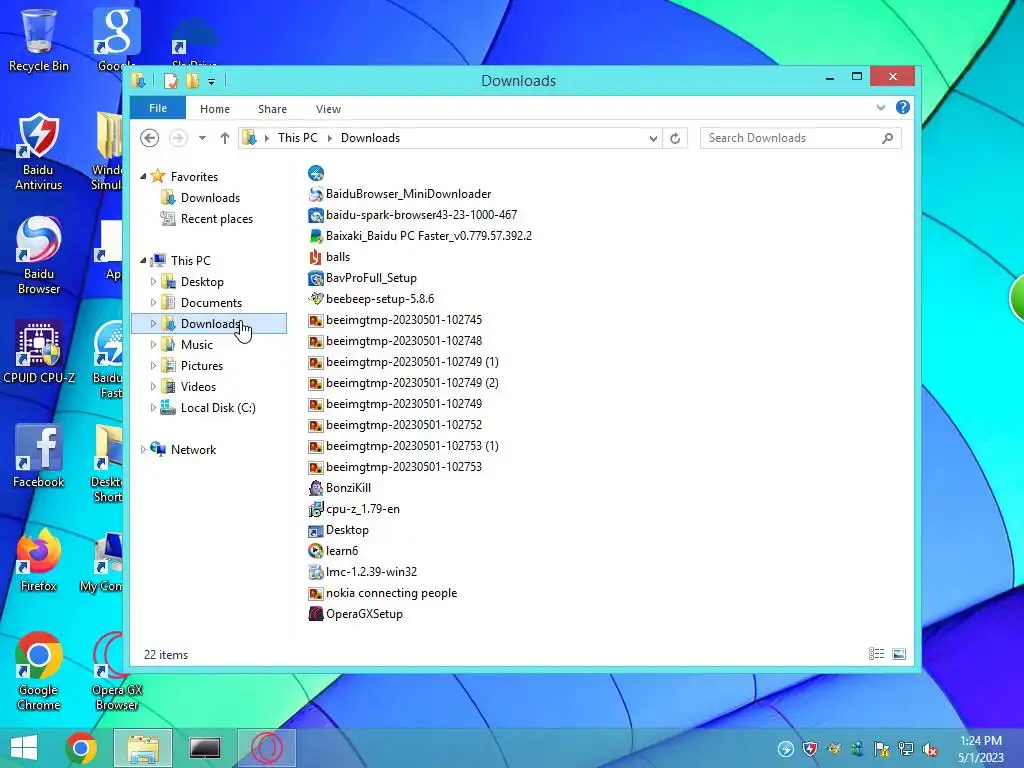Select learn6 file icon
This screenshot has height=768, width=1024.
pos(315,551)
